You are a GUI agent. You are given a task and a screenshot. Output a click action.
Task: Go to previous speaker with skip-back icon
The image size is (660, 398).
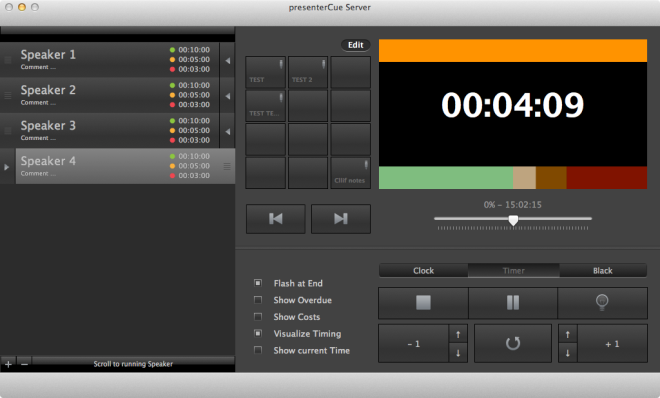276,219
